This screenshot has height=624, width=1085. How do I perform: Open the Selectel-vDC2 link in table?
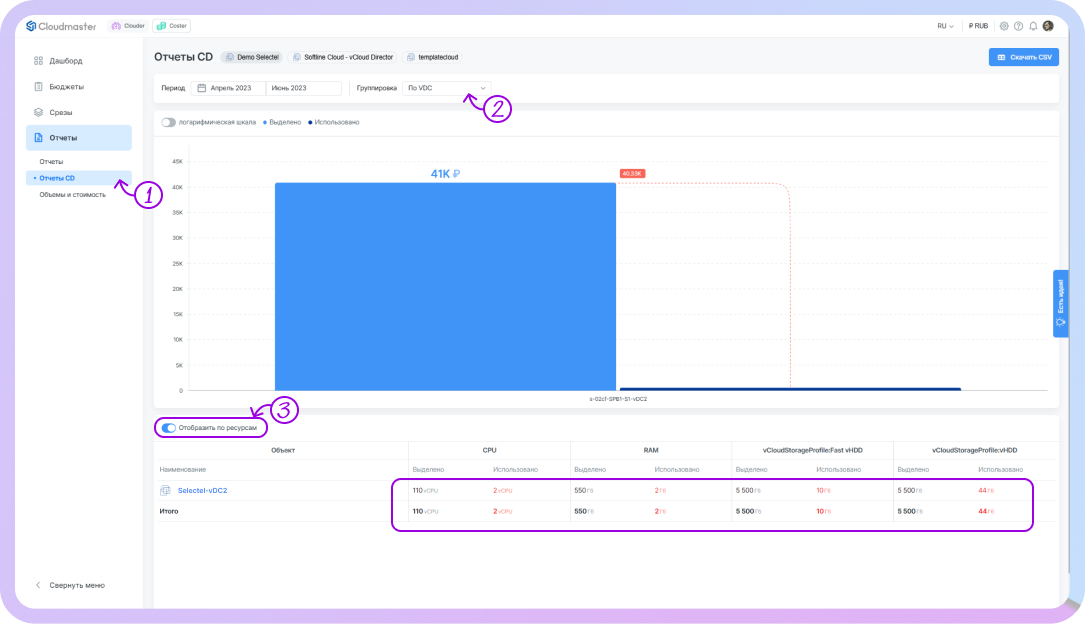pos(202,490)
